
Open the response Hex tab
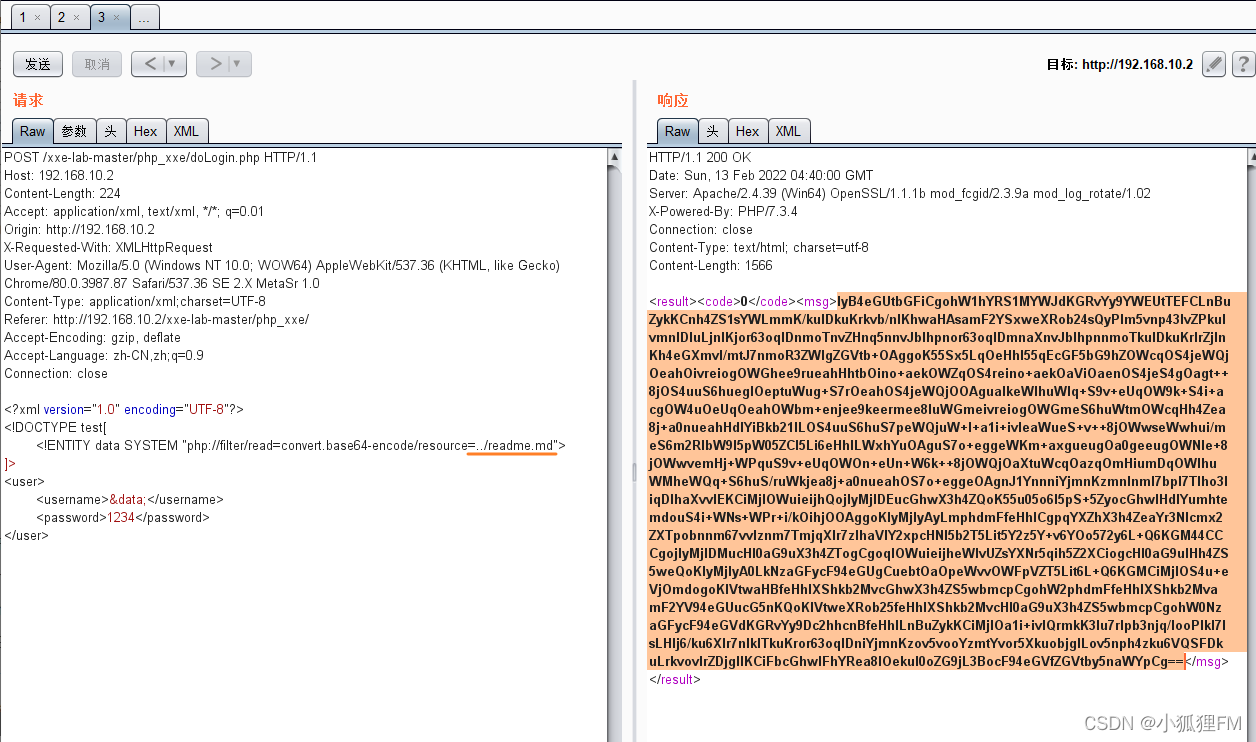tap(748, 131)
